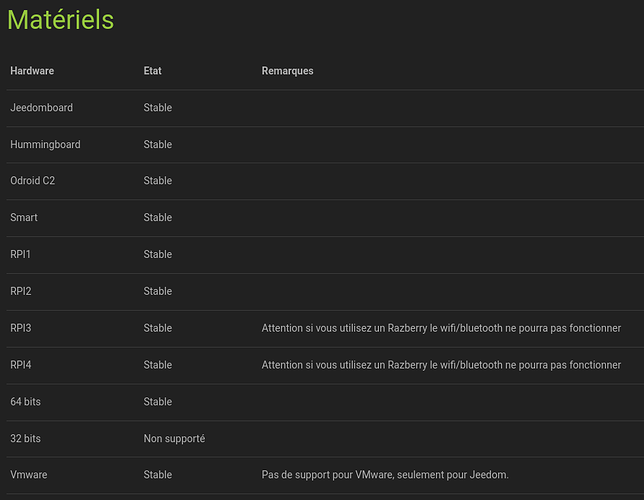Click the Stable status for Vmware
The image size is (644, 500).
pyautogui.click(x=158, y=475)
